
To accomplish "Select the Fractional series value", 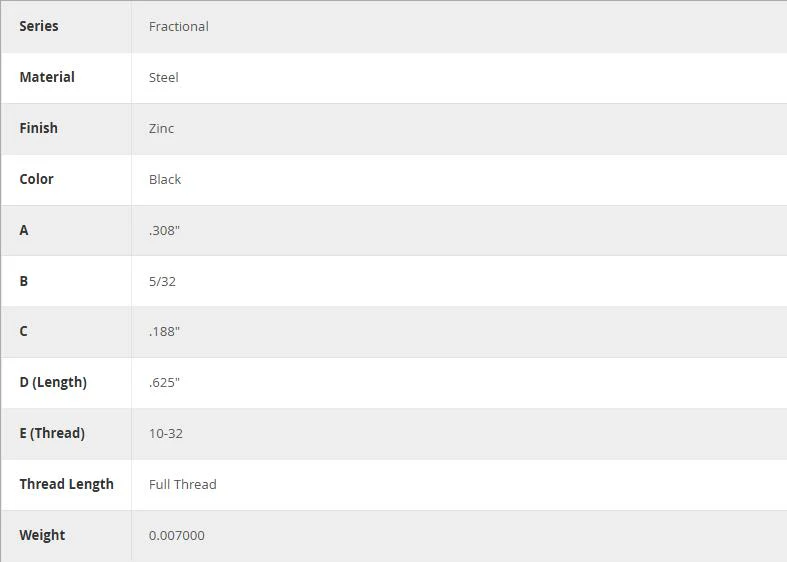I will click(179, 27).
